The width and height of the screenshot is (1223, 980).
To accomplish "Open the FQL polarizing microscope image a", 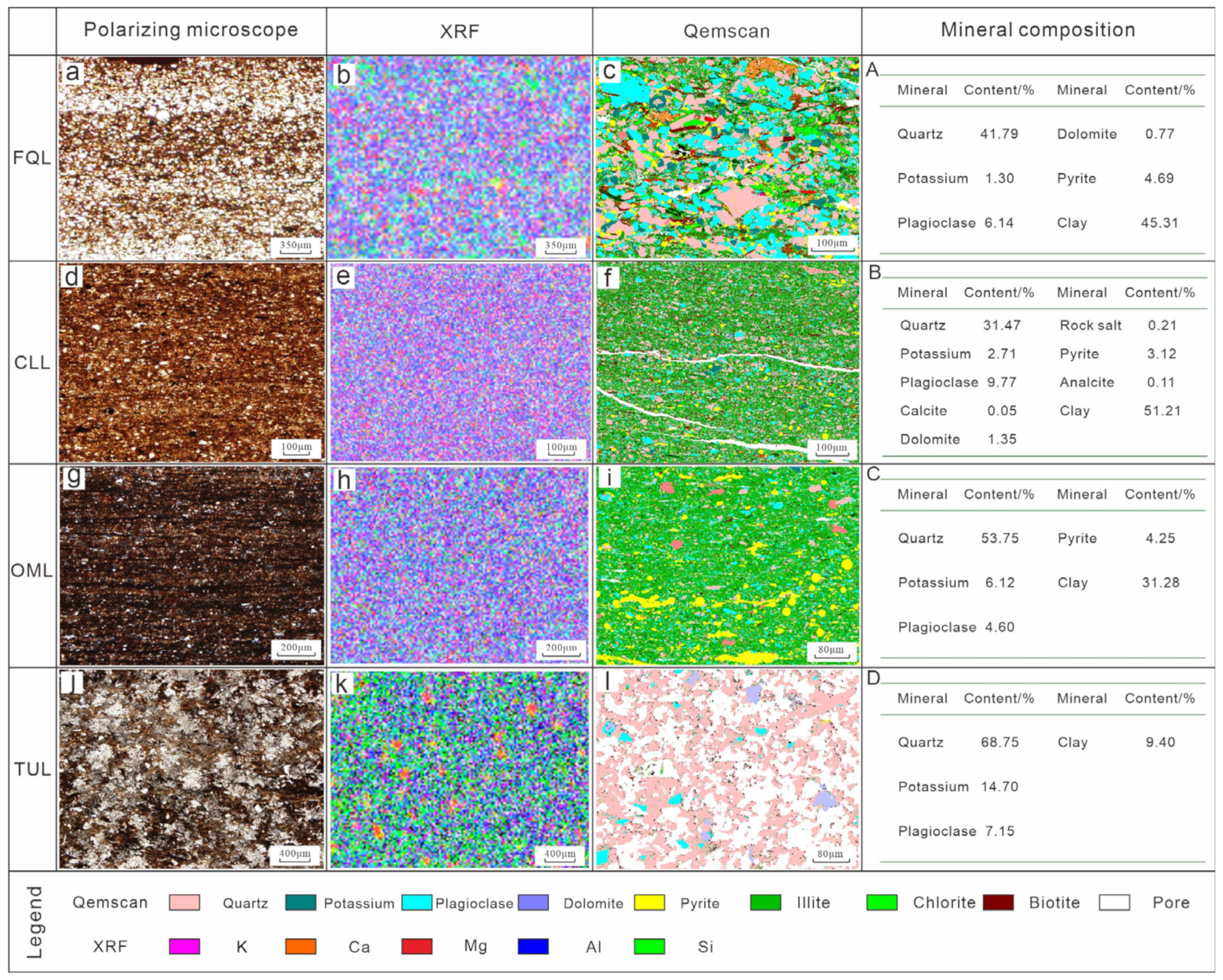I will click(191, 157).
